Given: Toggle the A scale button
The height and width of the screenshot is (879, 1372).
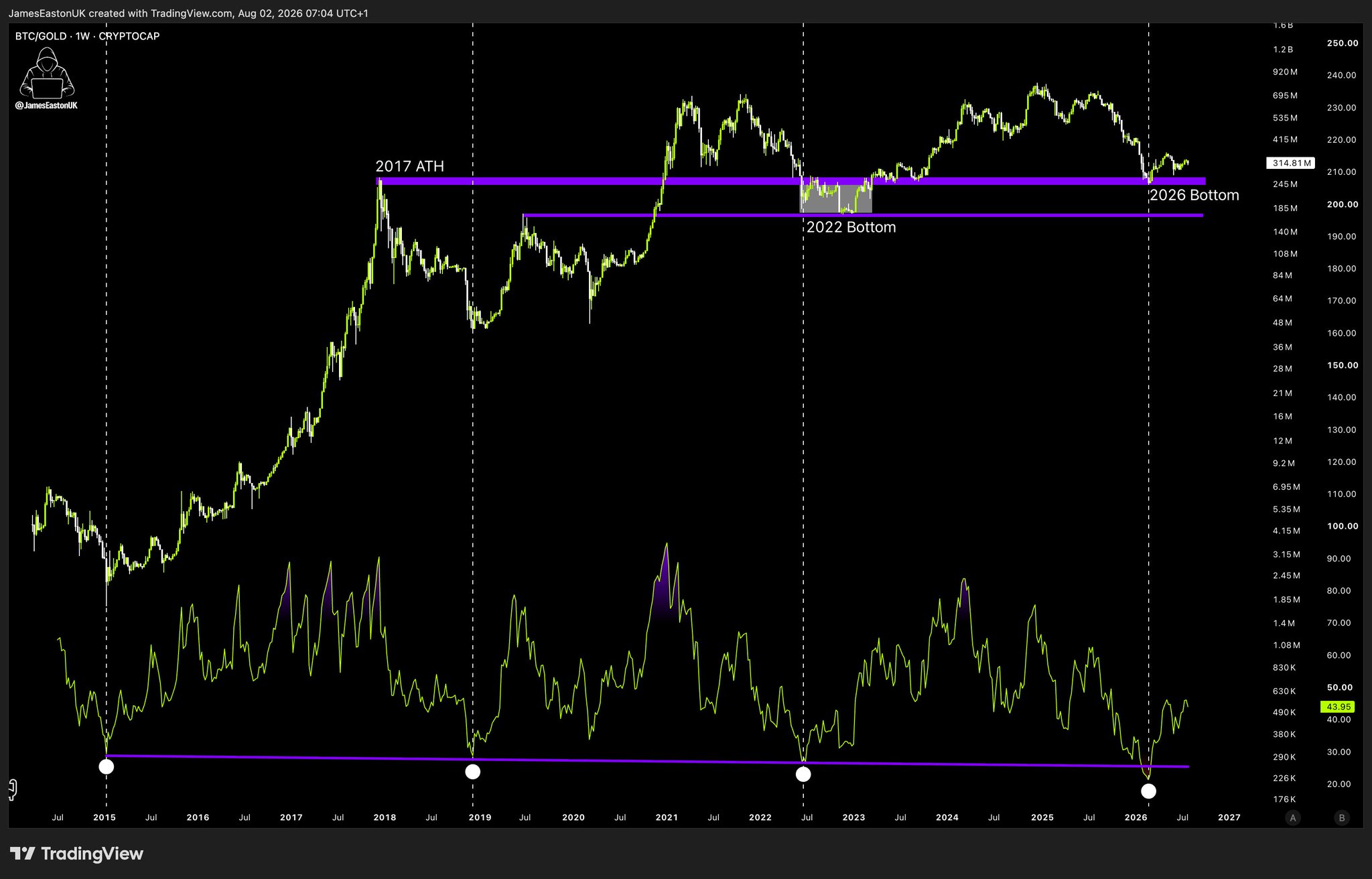Looking at the screenshot, I should [1293, 817].
